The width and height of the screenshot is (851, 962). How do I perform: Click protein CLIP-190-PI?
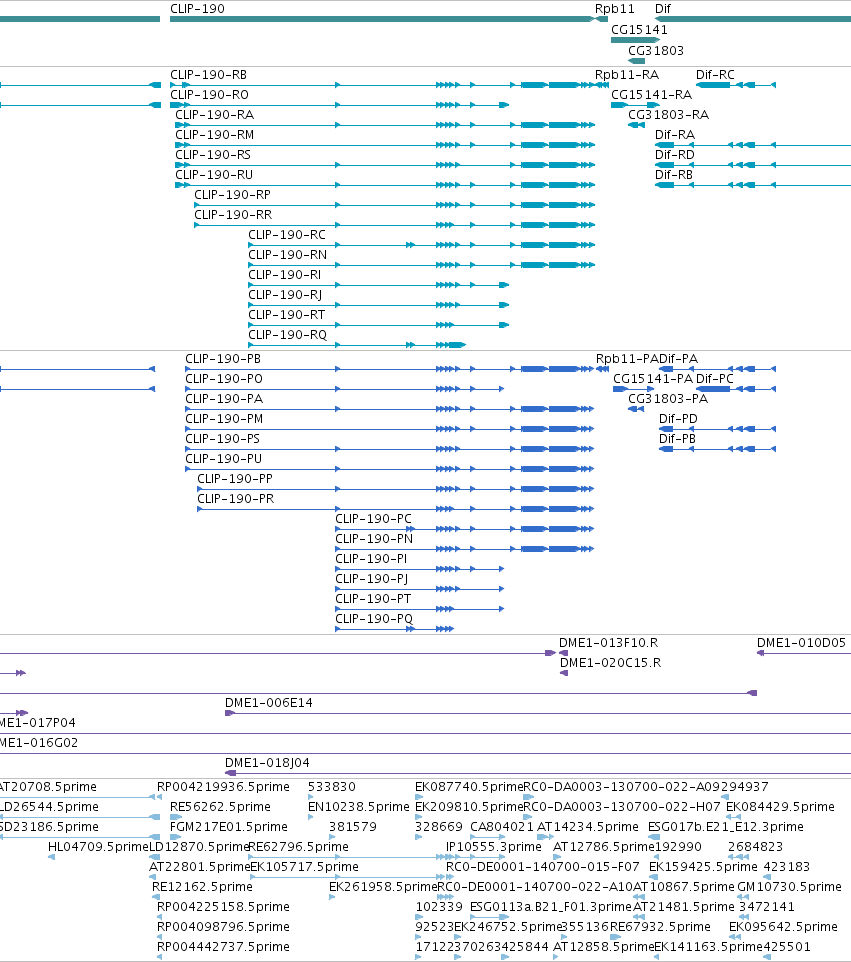[371, 559]
